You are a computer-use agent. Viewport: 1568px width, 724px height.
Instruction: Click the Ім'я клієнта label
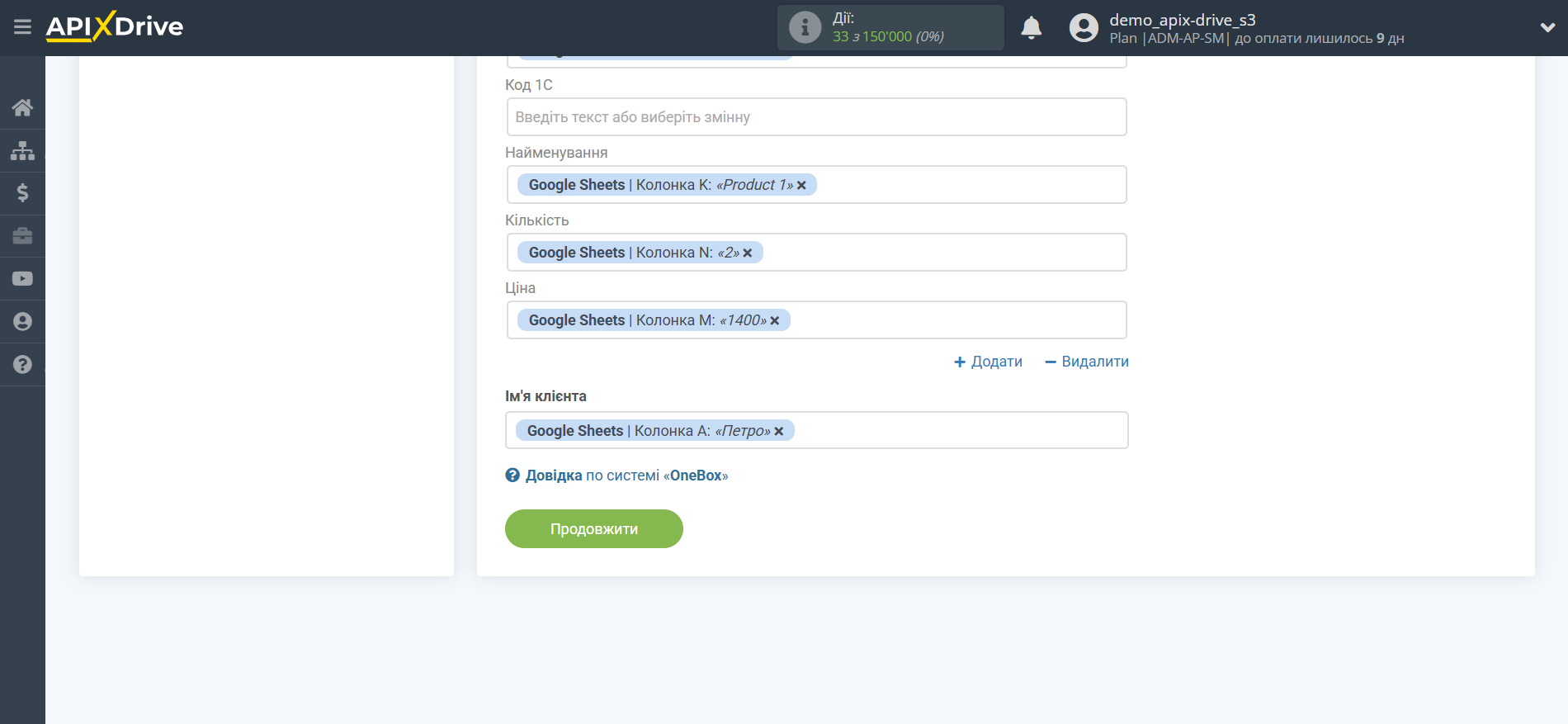545,396
